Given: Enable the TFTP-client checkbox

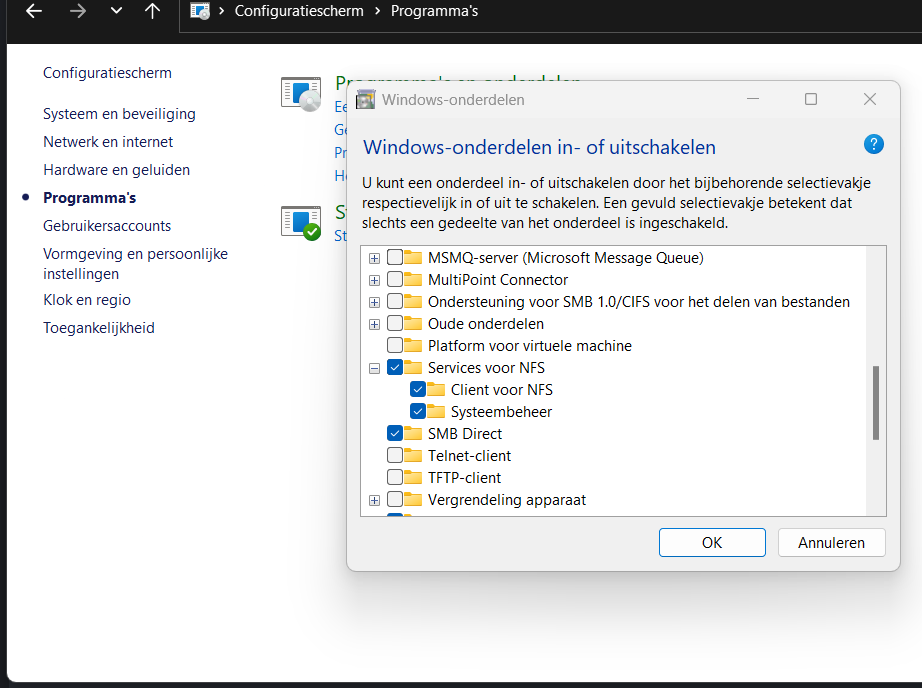Looking at the screenshot, I should (395, 477).
